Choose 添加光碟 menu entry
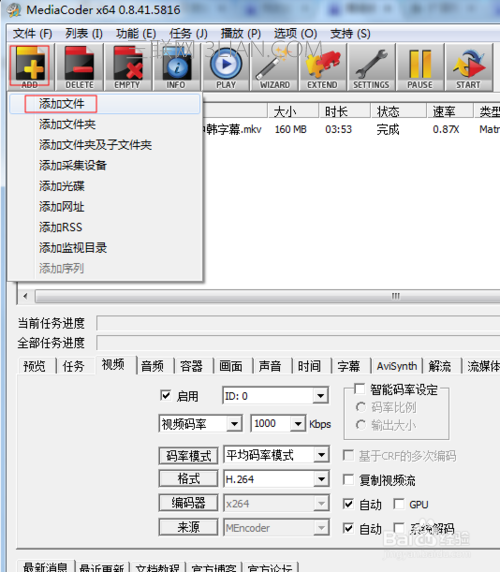The width and height of the screenshot is (500, 572). (x=105, y=186)
